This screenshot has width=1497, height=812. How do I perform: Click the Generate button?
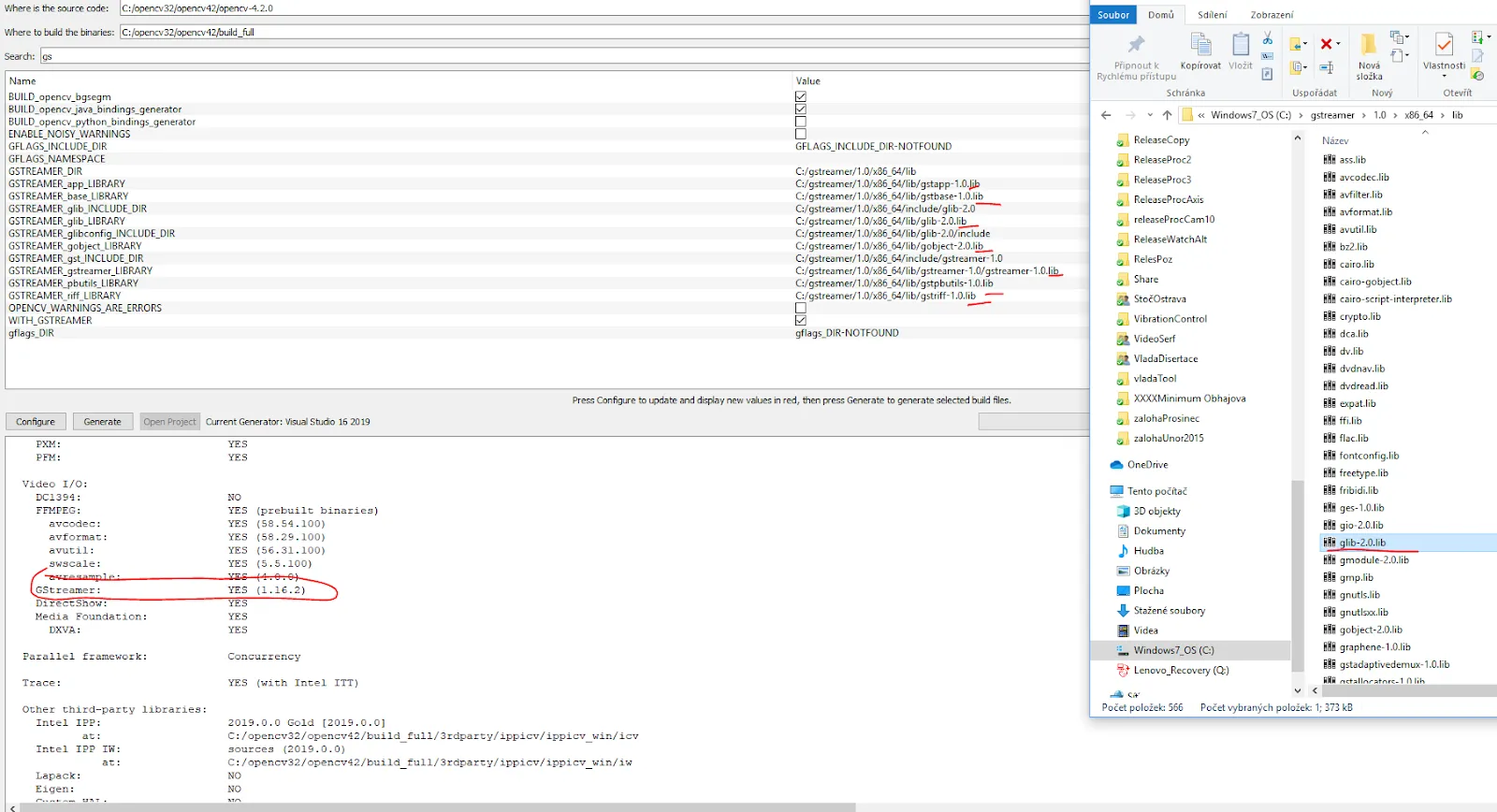(103, 422)
